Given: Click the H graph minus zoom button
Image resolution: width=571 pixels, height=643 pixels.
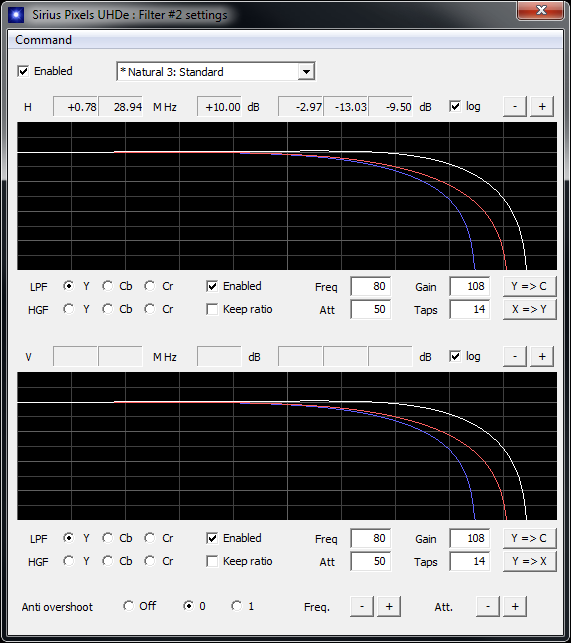Looking at the screenshot, I should coord(515,107).
